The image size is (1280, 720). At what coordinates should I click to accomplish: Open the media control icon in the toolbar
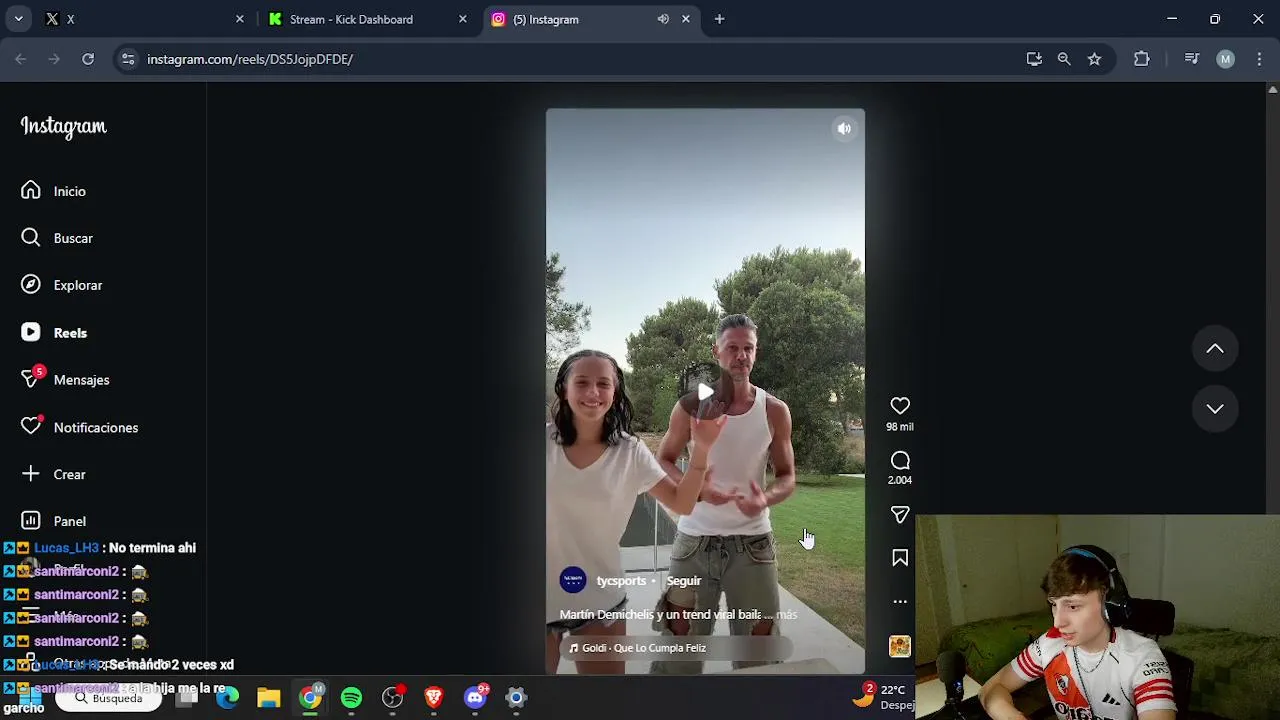coord(1191,59)
